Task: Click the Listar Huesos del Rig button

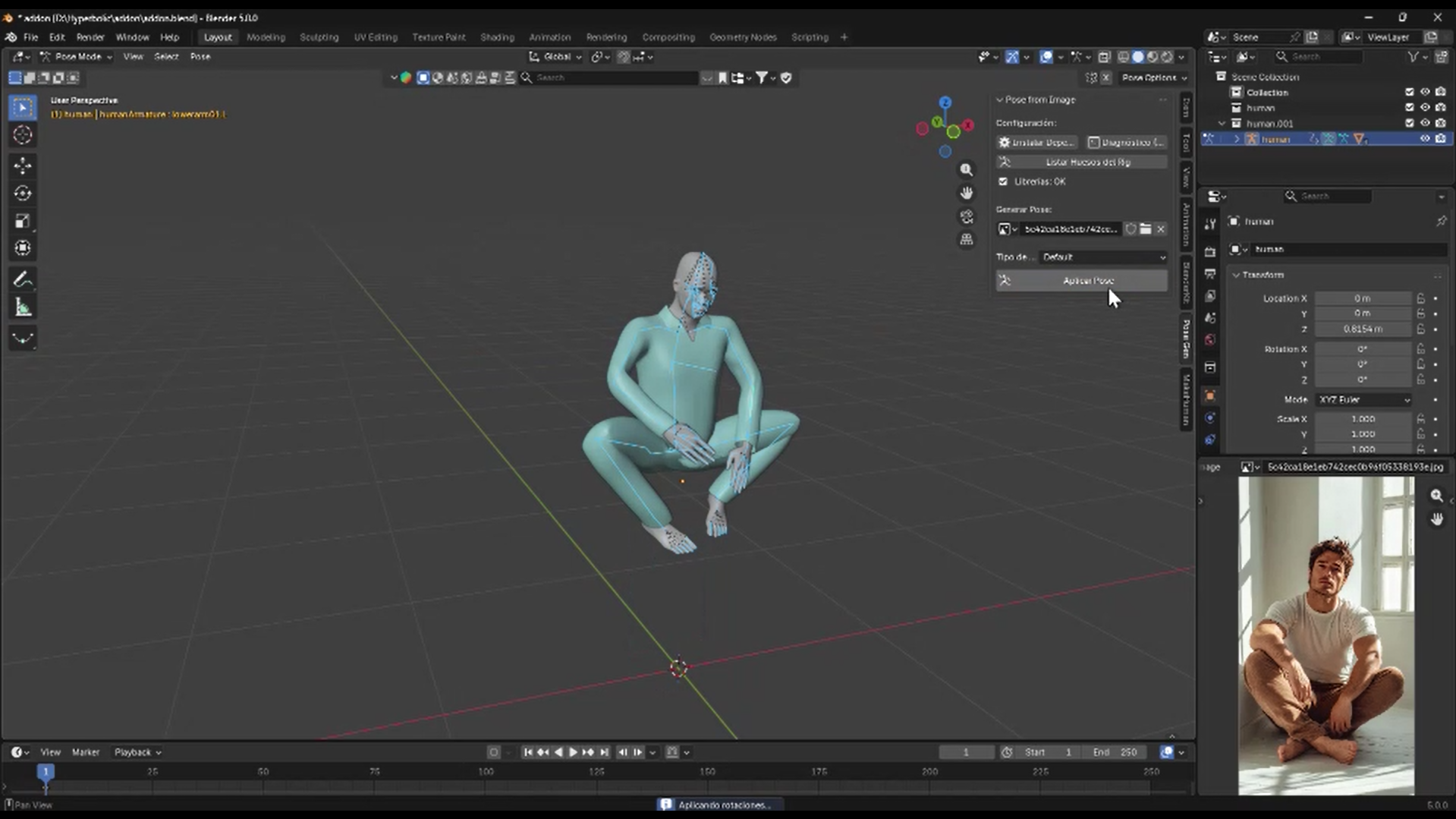Action: coord(1081,162)
